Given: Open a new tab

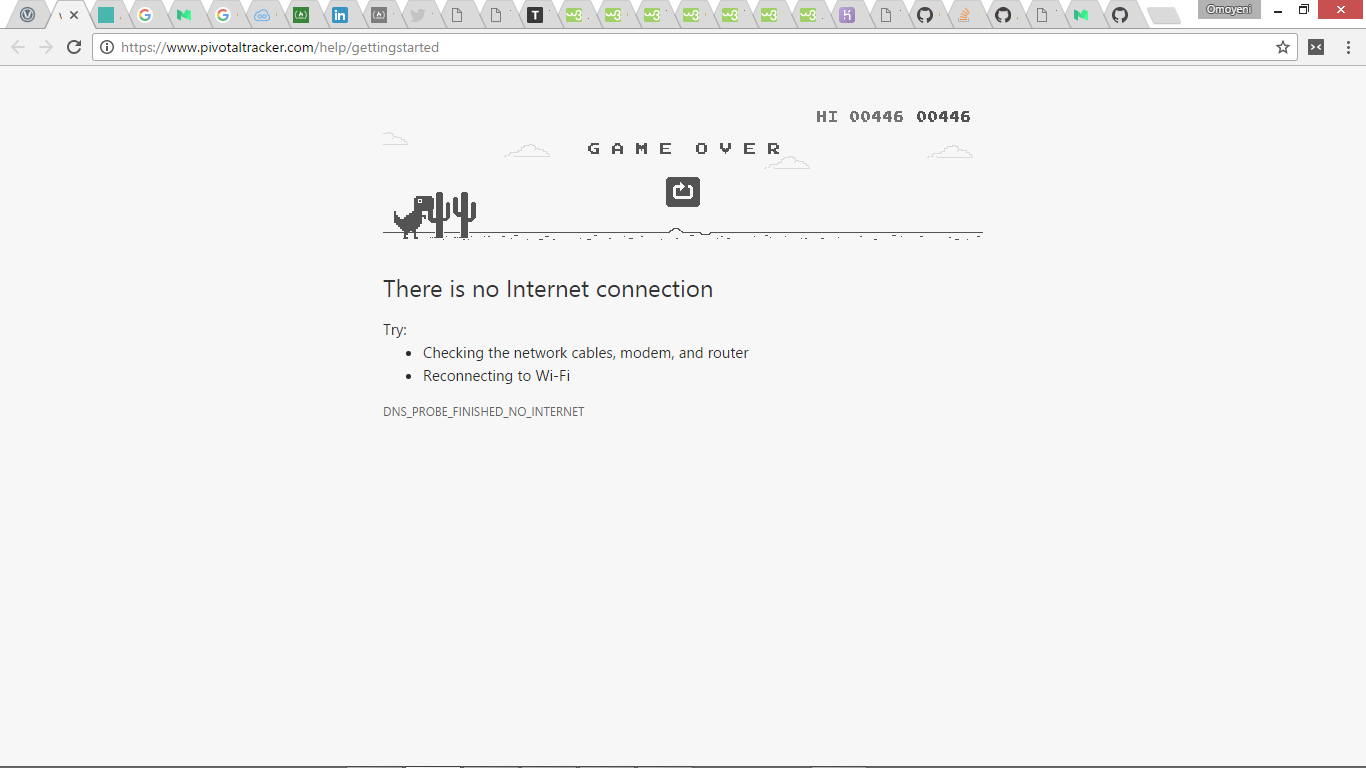Looking at the screenshot, I should [x=1163, y=15].
